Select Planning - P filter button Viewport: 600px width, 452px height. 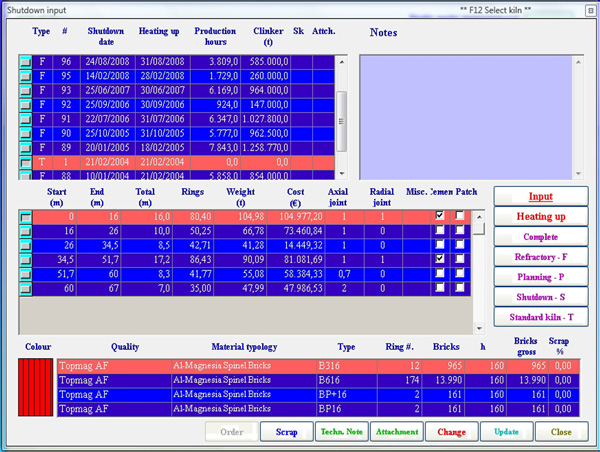click(541, 277)
